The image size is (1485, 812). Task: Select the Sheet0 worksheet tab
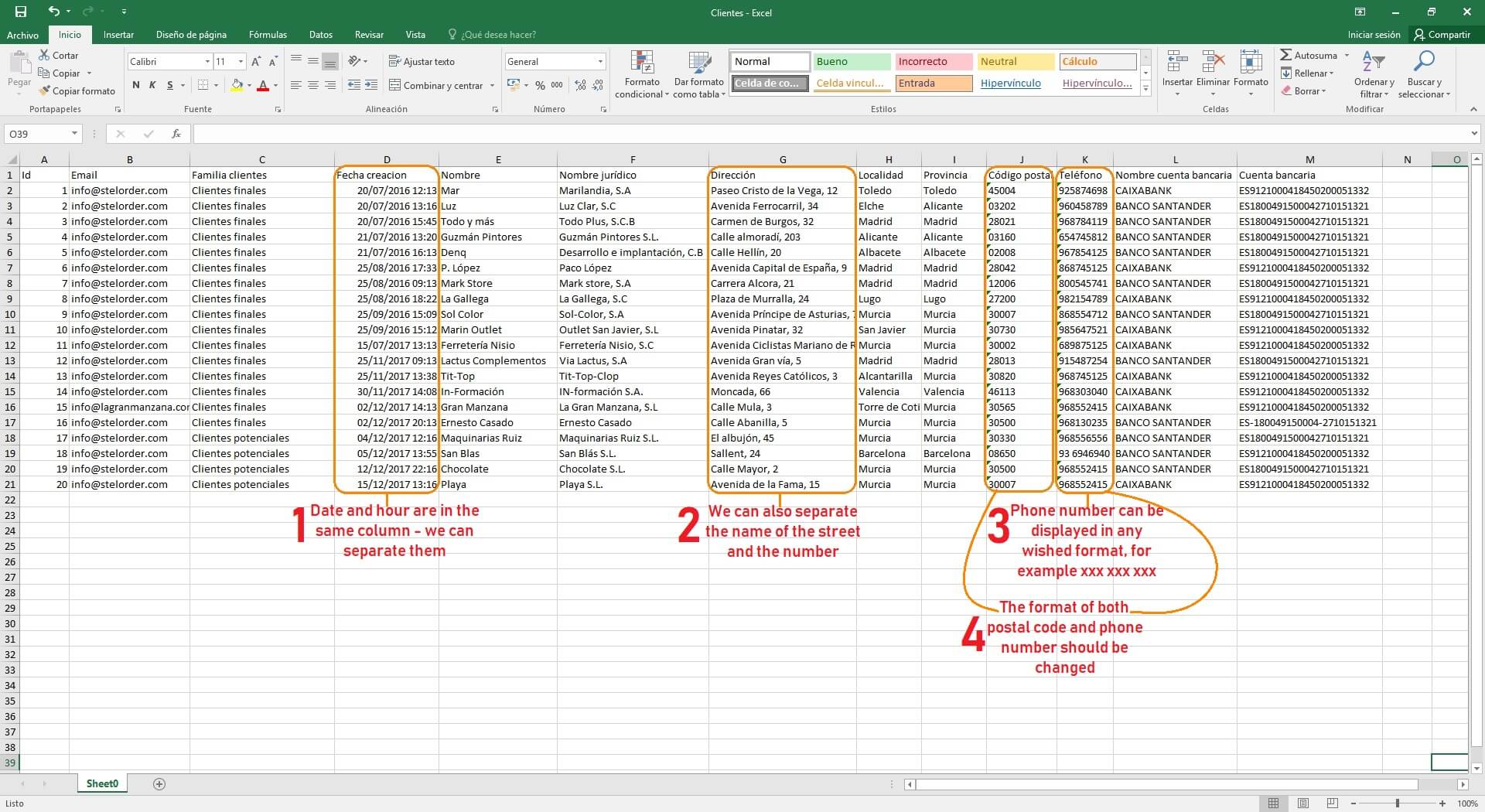(x=102, y=784)
